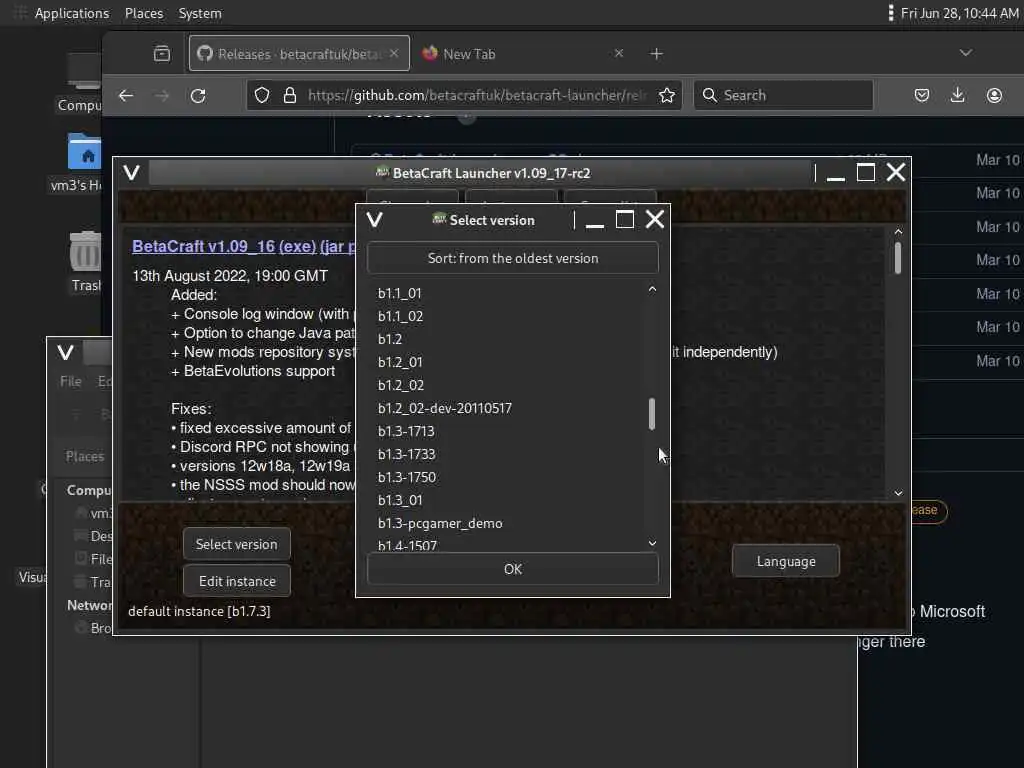Open Save to Pocket icon

[921, 95]
